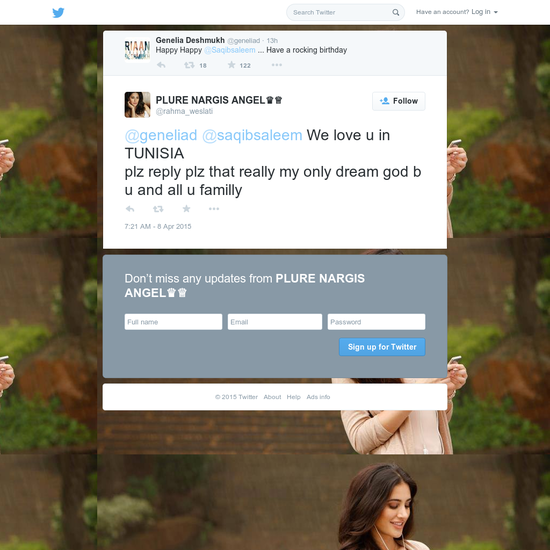Click the 18 retweets count
The height and width of the screenshot is (550, 550).
tap(203, 66)
